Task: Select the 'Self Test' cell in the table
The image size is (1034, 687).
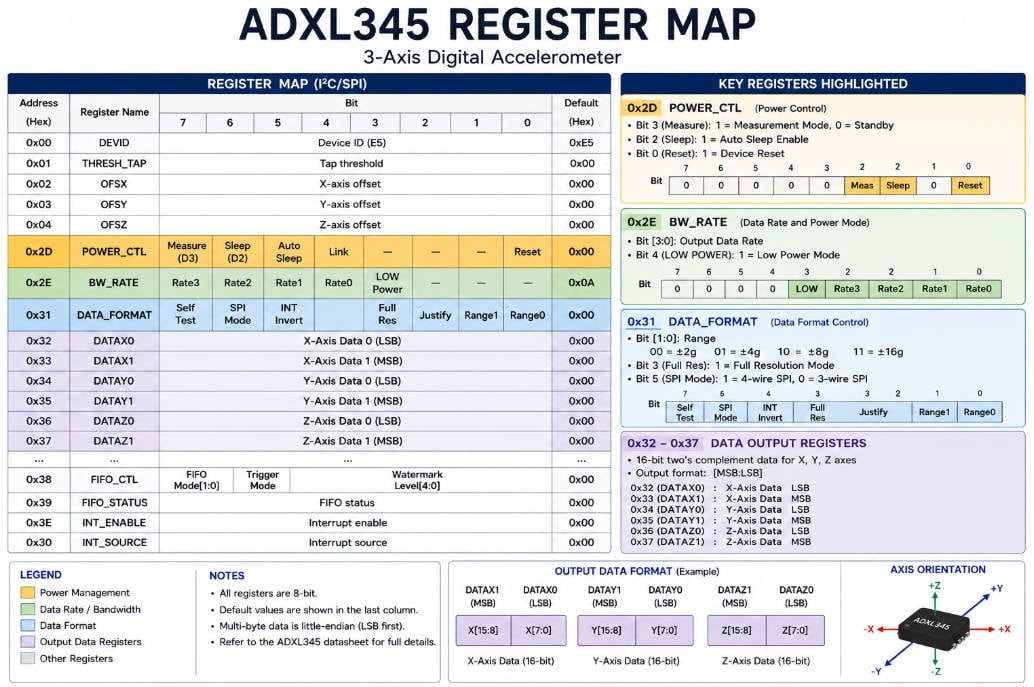Action: point(185,314)
